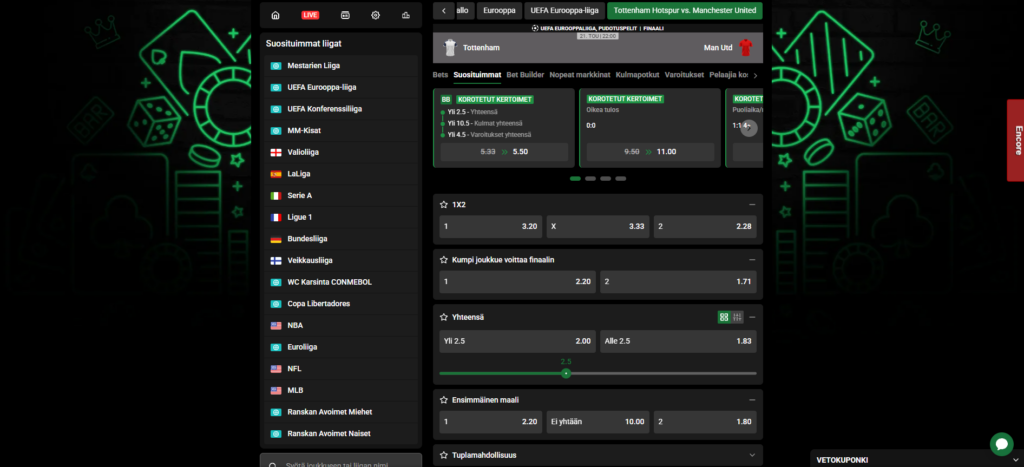
Task: Select Ei yhtään first goal at 10.00
Action: click(x=598, y=422)
